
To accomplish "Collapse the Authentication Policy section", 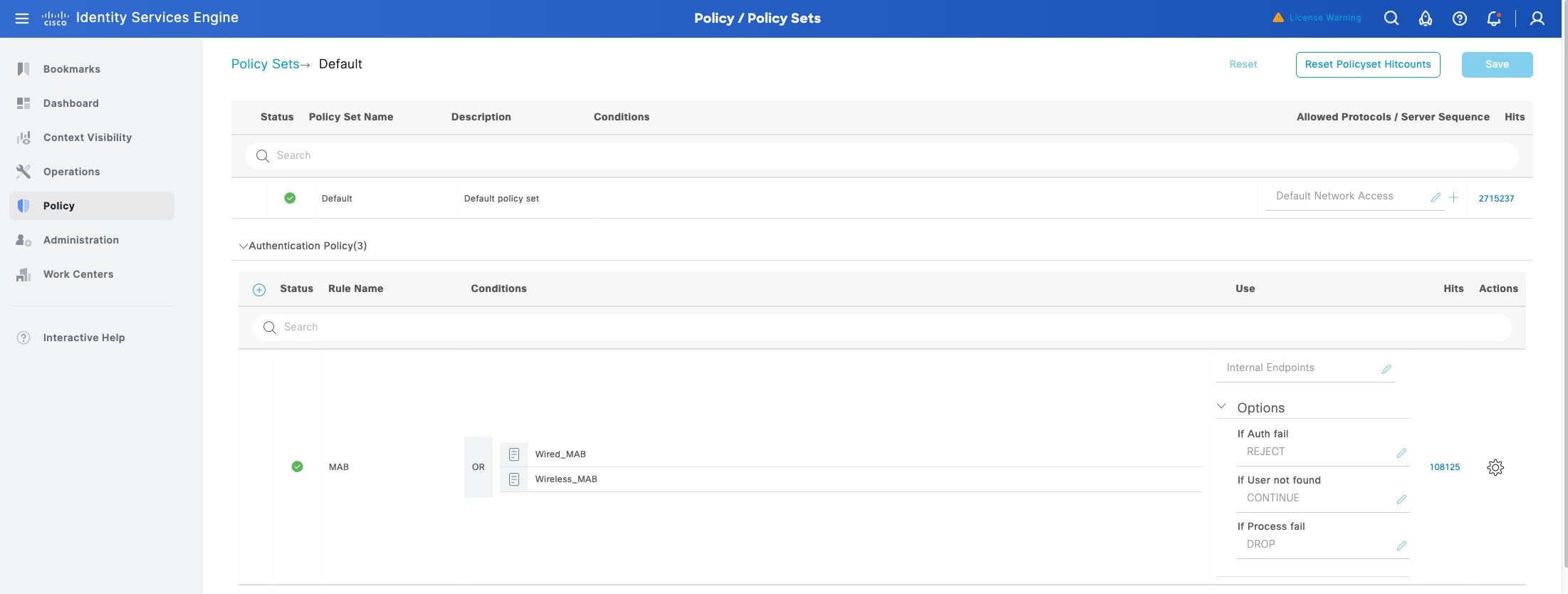I will (x=244, y=246).
